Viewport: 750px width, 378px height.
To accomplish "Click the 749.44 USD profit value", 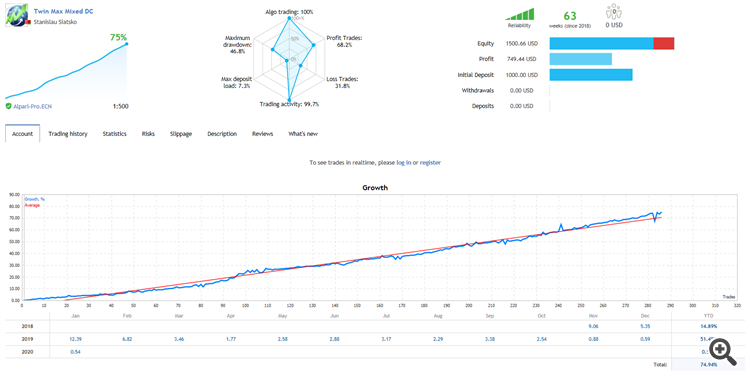I will click(521, 59).
